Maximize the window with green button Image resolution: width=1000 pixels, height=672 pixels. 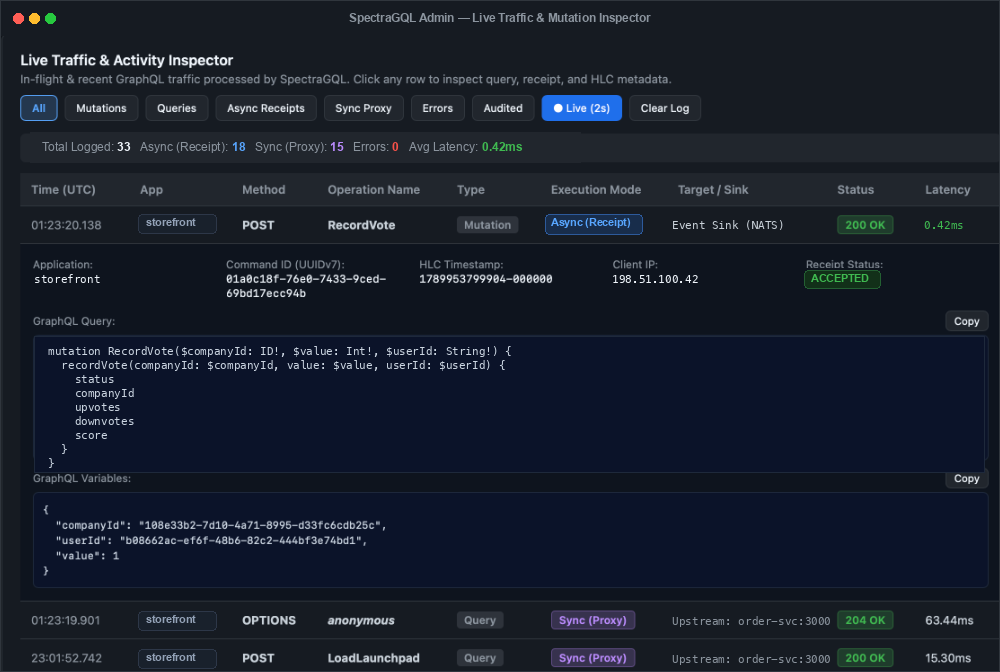(50, 18)
